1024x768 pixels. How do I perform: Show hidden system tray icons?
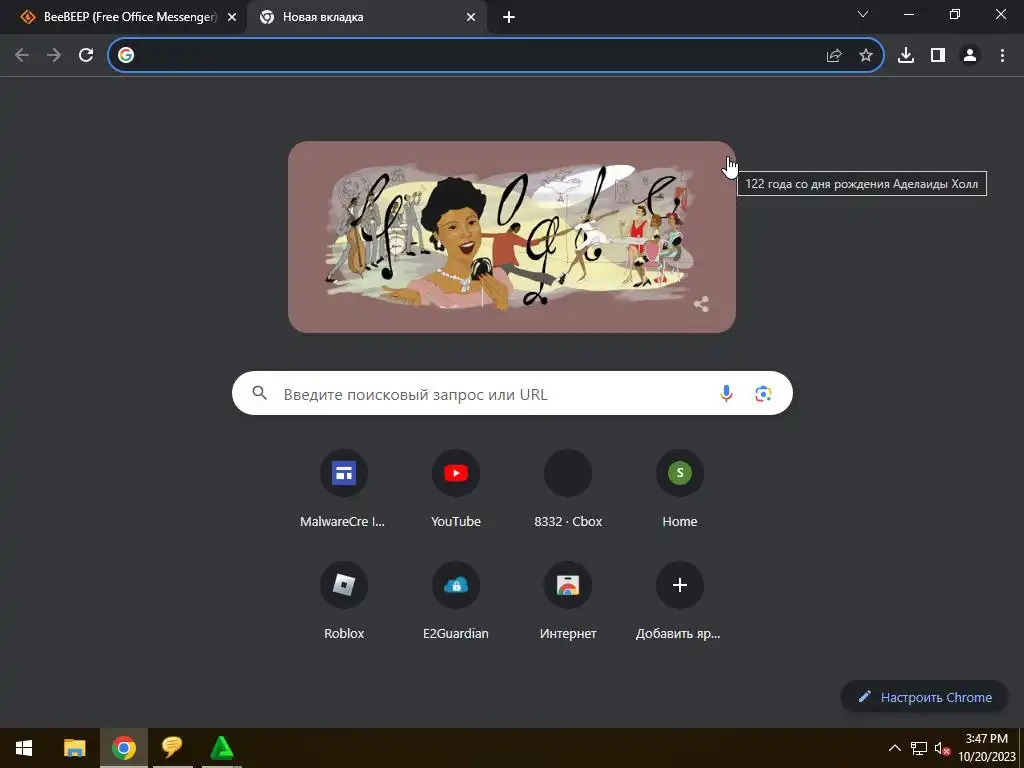tap(895, 748)
